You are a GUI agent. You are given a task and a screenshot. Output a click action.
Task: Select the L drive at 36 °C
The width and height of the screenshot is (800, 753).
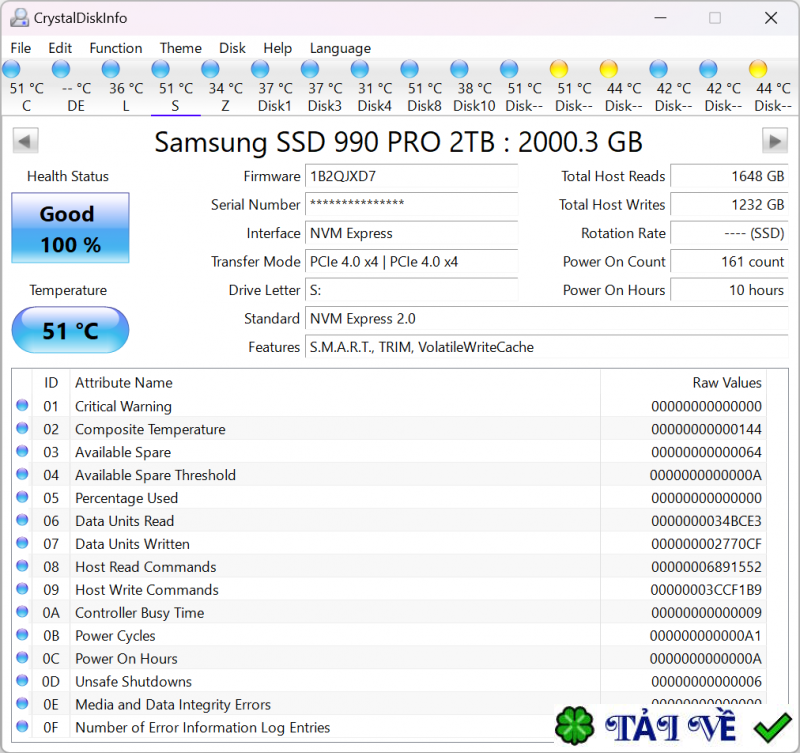(111, 69)
